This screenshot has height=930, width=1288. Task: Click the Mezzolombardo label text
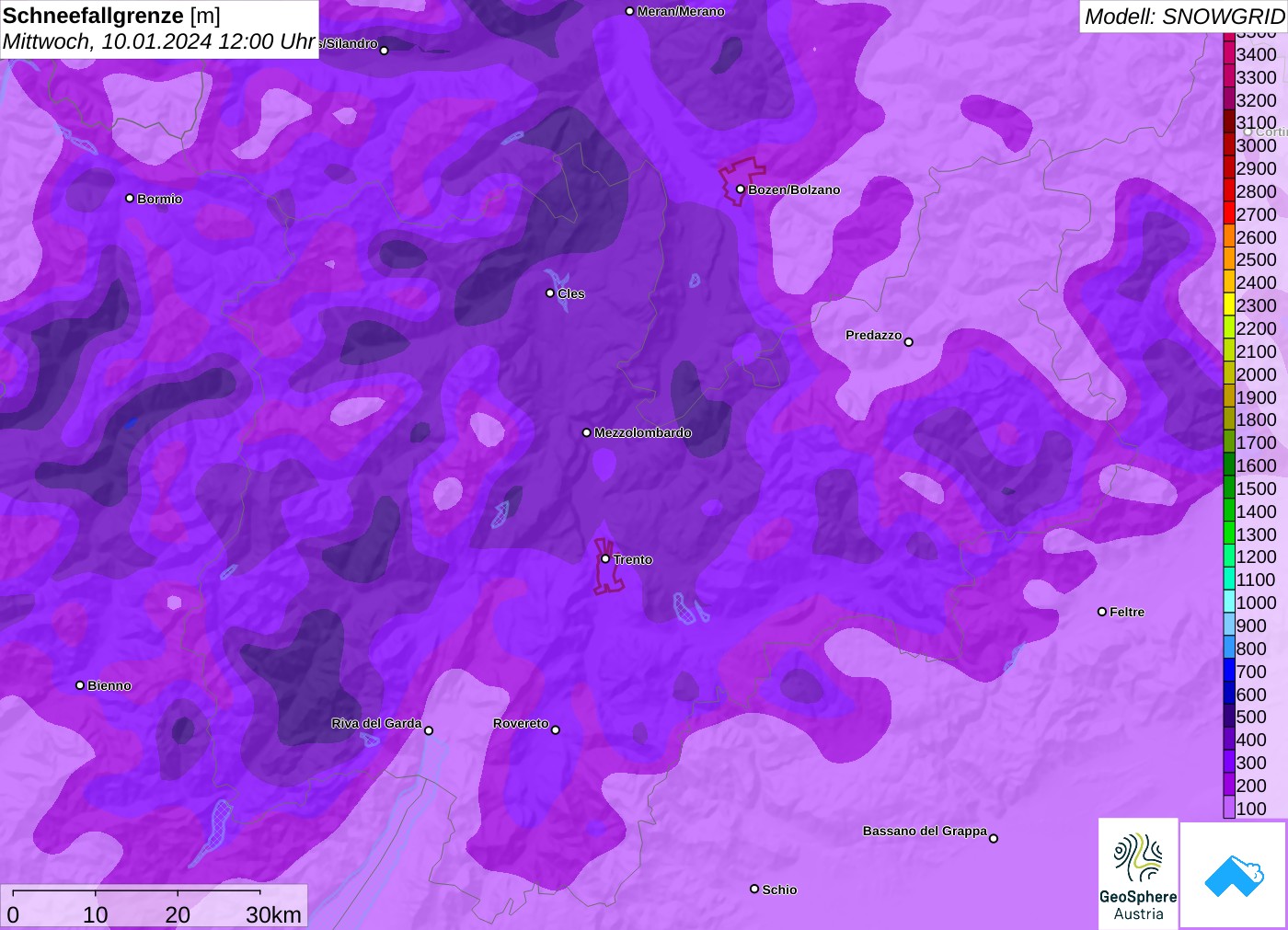(642, 432)
